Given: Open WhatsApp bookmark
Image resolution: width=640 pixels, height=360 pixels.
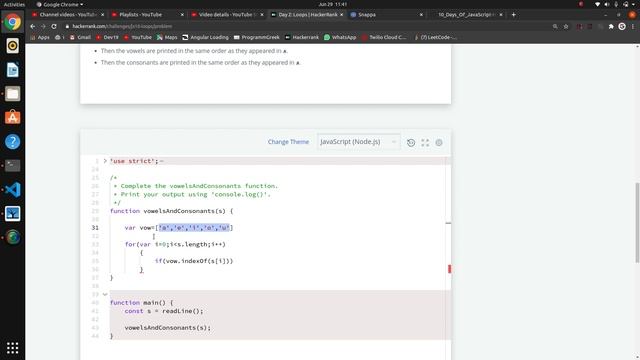Looking at the screenshot, I should tap(340, 37).
